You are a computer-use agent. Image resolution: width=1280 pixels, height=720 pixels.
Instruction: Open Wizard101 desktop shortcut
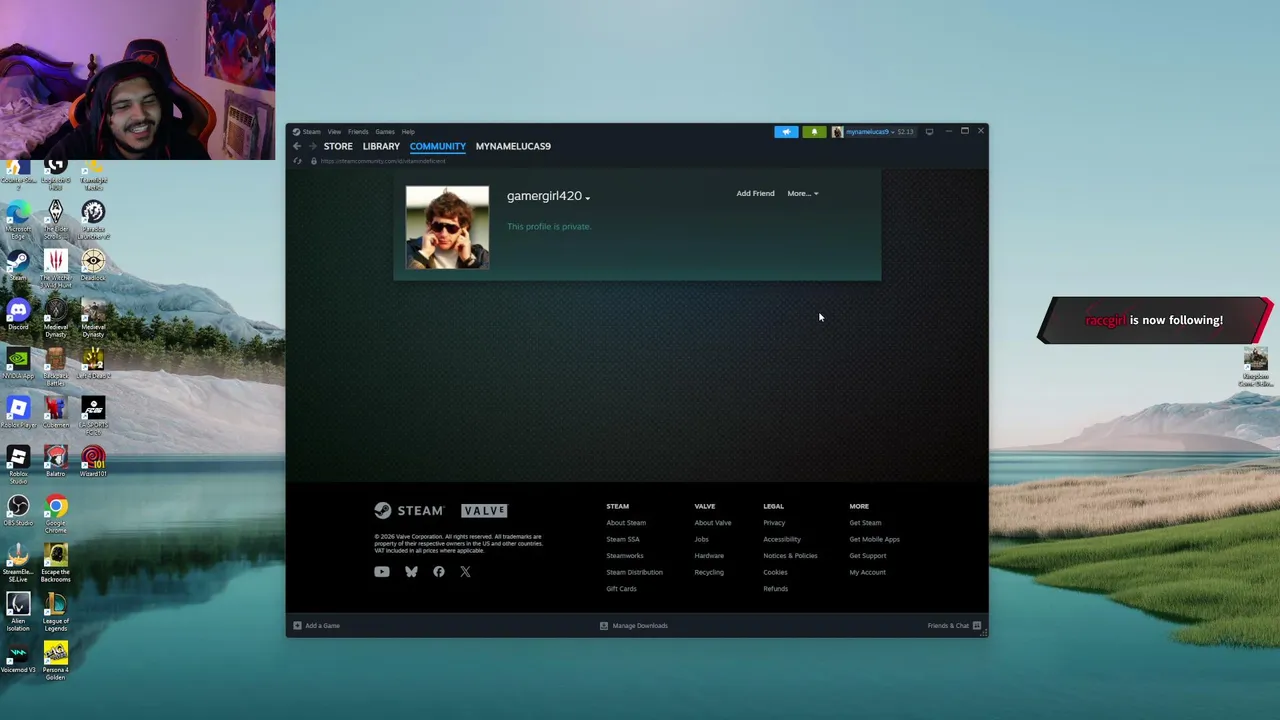click(93, 462)
